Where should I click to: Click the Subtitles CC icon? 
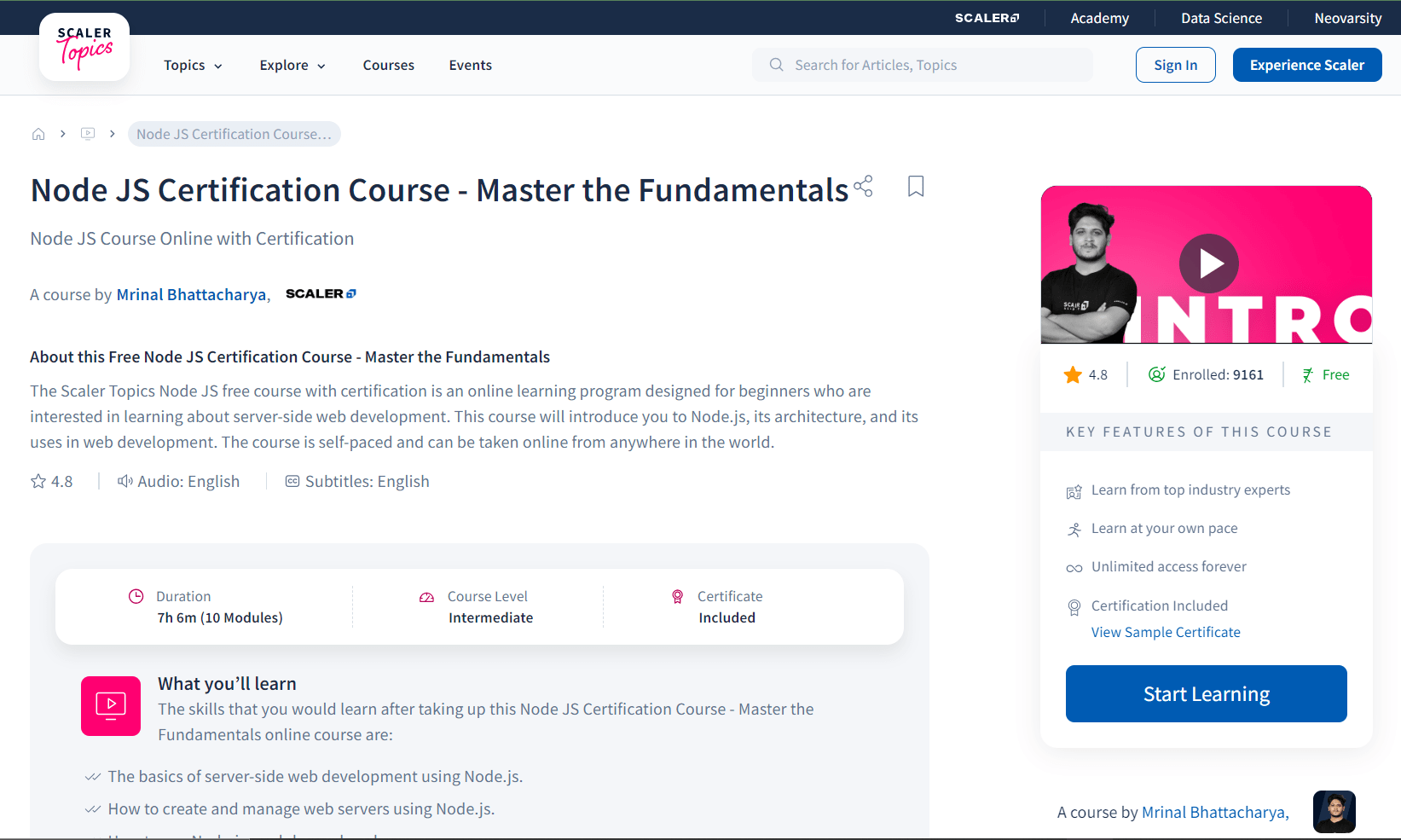[x=292, y=481]
